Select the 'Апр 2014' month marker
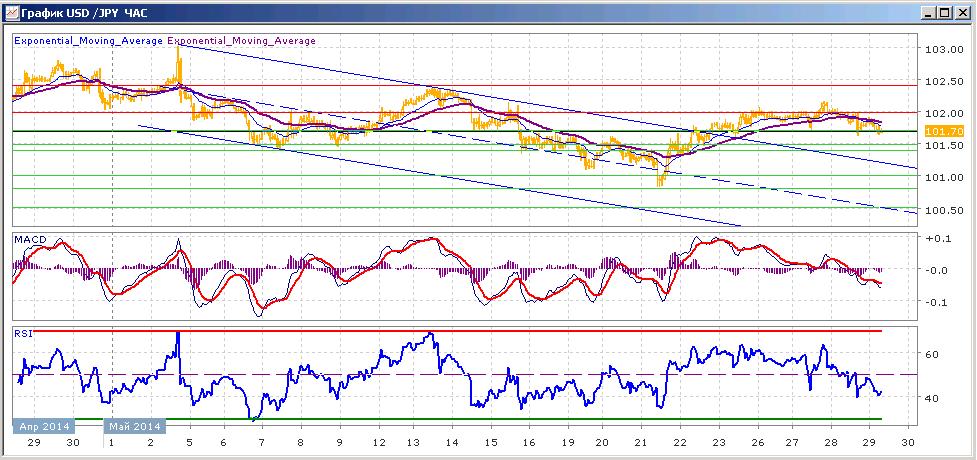Screen dimensions: 977x460 [44, 426]
